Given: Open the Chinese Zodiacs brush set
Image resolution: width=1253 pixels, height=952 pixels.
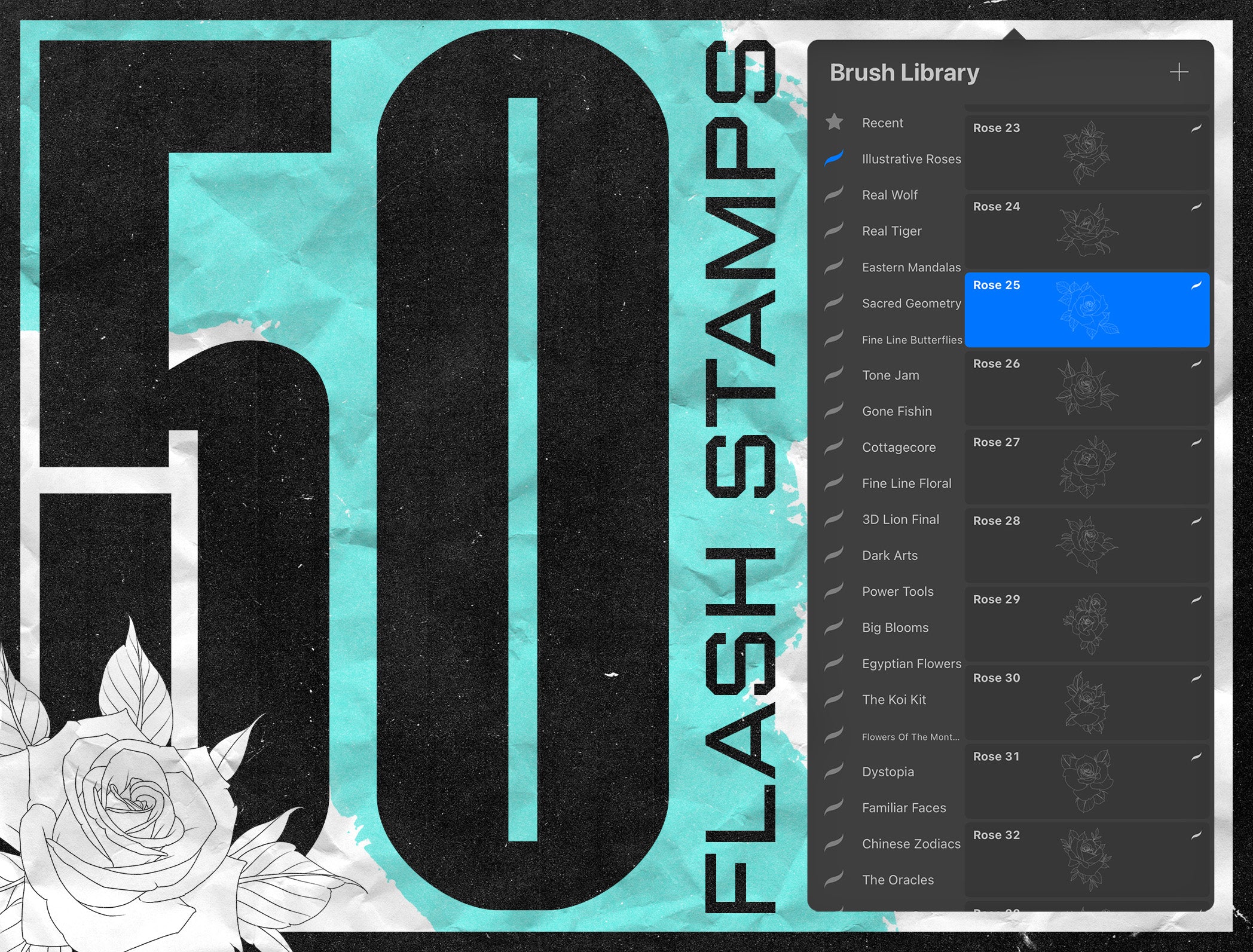Looking at the screenshot, I should coord(911,843).
